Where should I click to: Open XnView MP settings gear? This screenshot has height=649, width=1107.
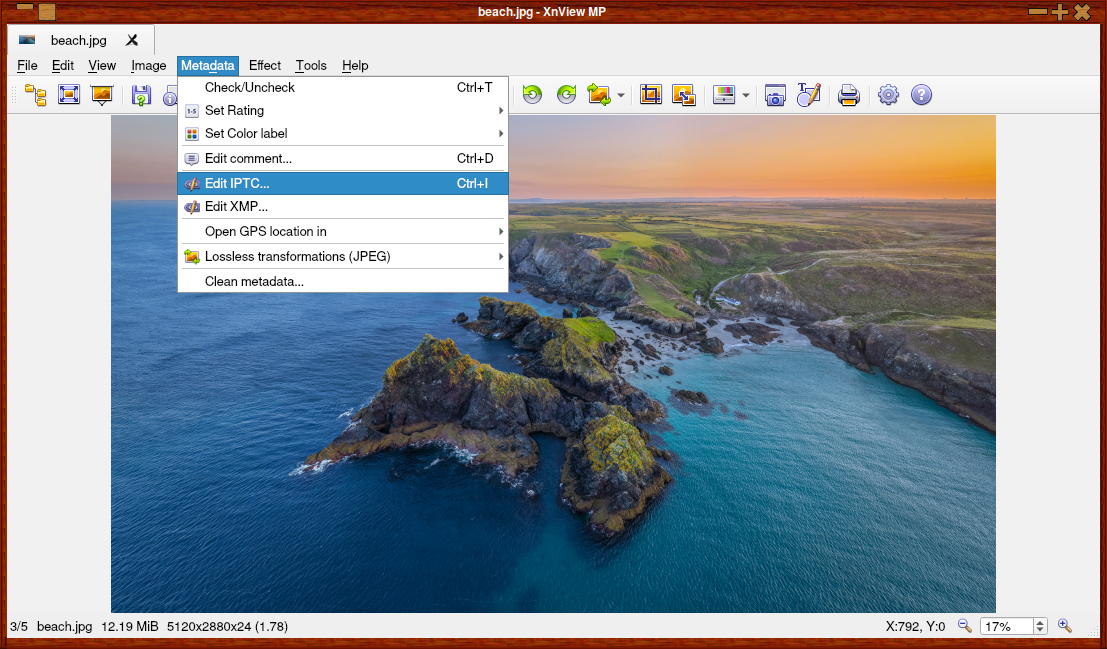click(888, 94)
